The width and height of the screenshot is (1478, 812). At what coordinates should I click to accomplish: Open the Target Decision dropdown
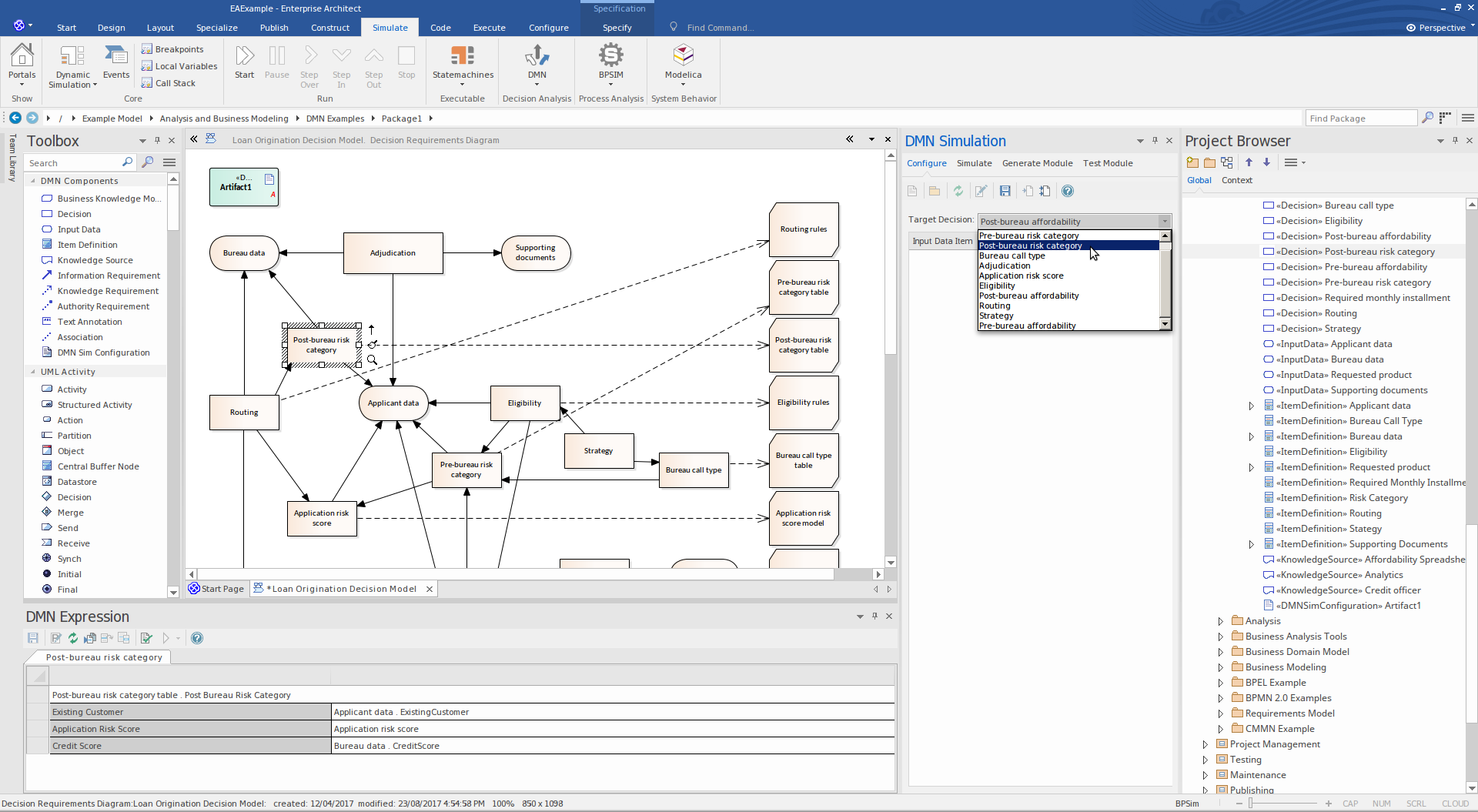1075,222
